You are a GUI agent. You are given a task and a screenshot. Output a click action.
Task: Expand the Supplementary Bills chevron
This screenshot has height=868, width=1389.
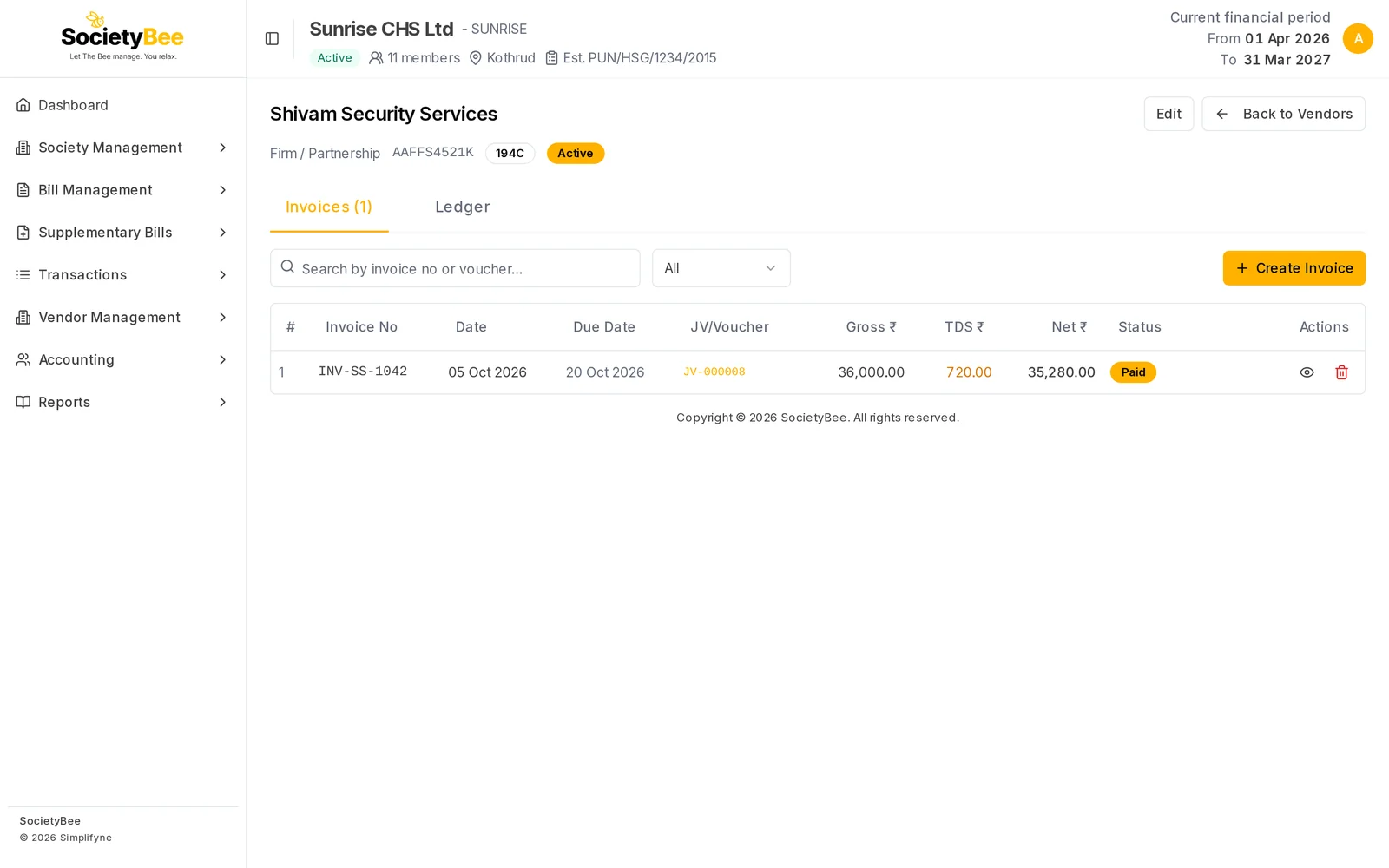click(x=223, y=233)
